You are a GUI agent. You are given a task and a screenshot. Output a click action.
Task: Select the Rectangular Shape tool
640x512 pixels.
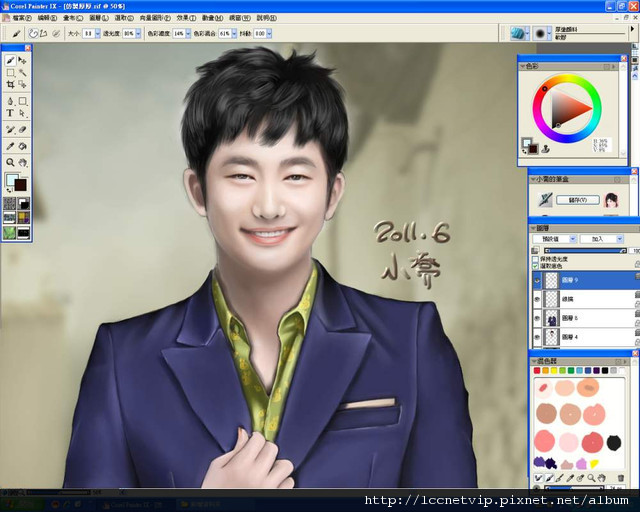click(x=22, y=101)
